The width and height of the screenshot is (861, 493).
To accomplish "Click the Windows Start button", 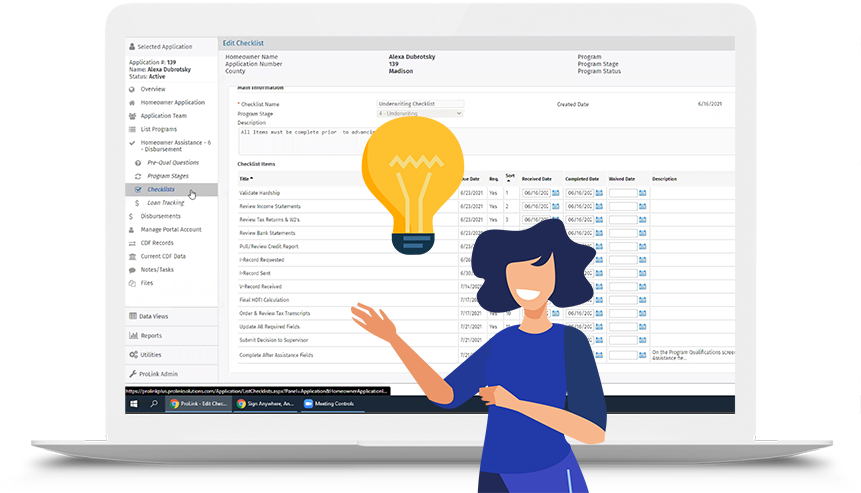I will pyautogui.click(x=134, y=404).
